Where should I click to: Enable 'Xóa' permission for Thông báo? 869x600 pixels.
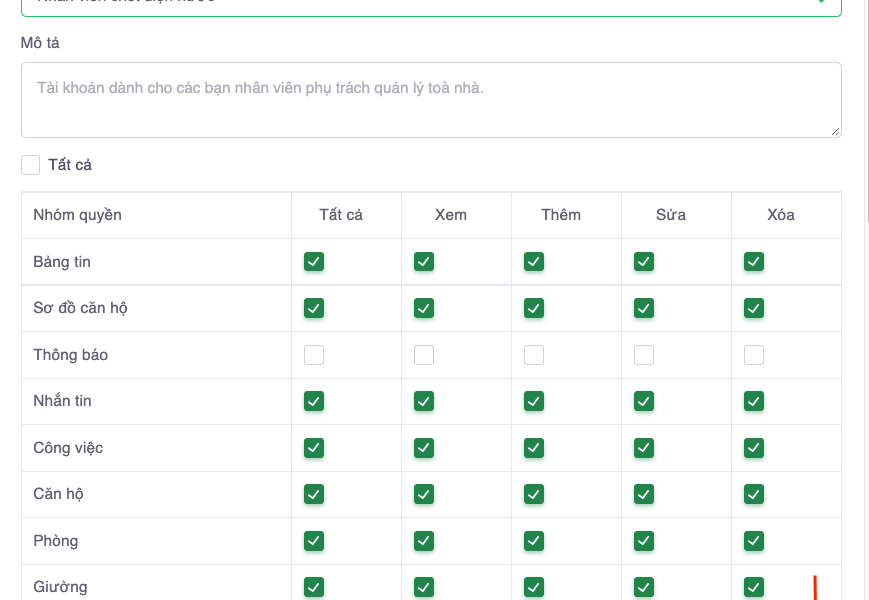point(754,355)
